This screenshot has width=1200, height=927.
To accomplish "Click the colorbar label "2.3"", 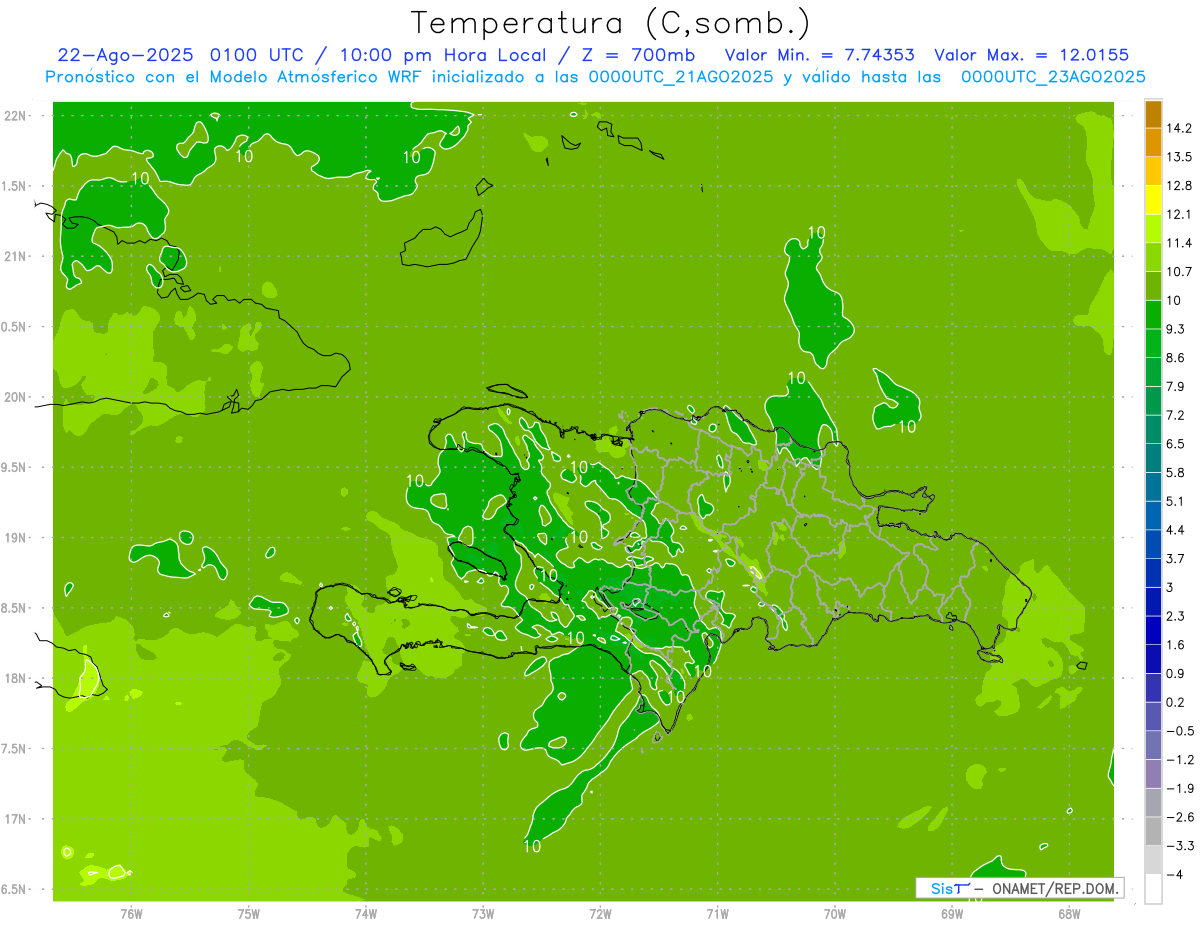I will pos(1175,616).
